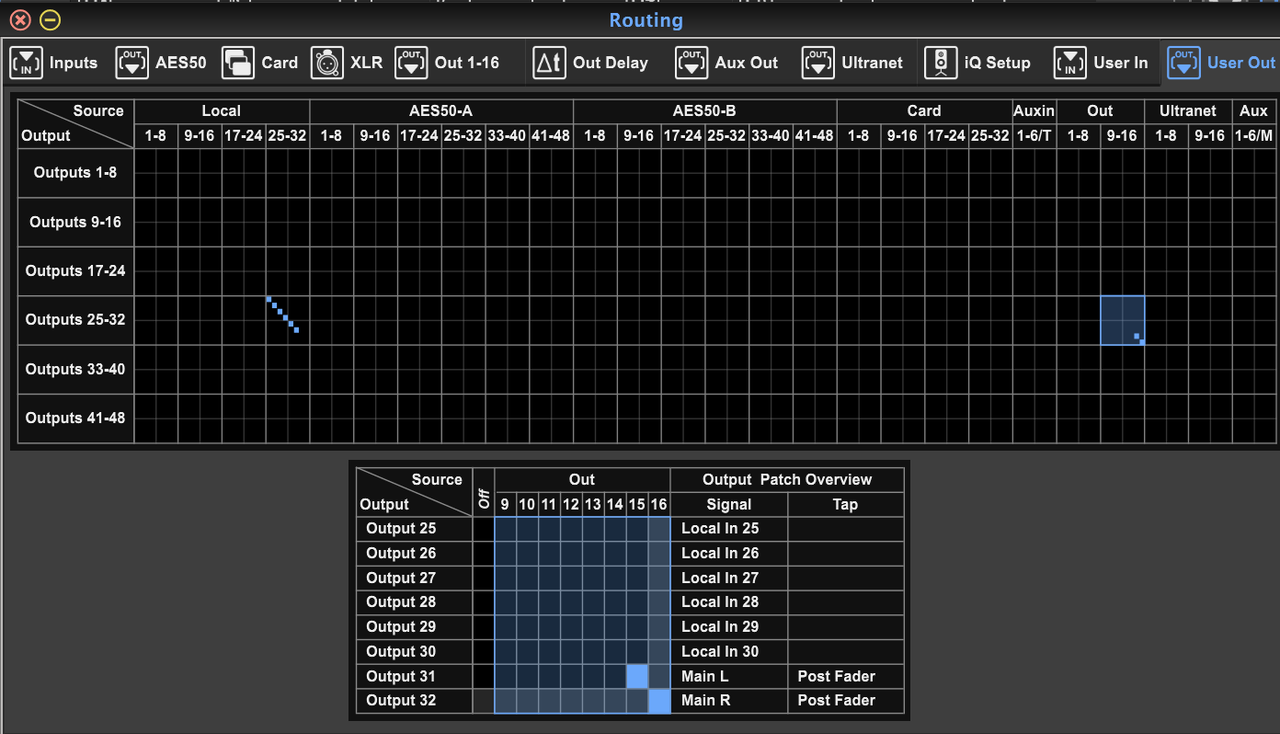The height and width of the screenshot is (734, 1280).
Task: Click Post Fader tap for Output 31
Action: click(846, 676)
